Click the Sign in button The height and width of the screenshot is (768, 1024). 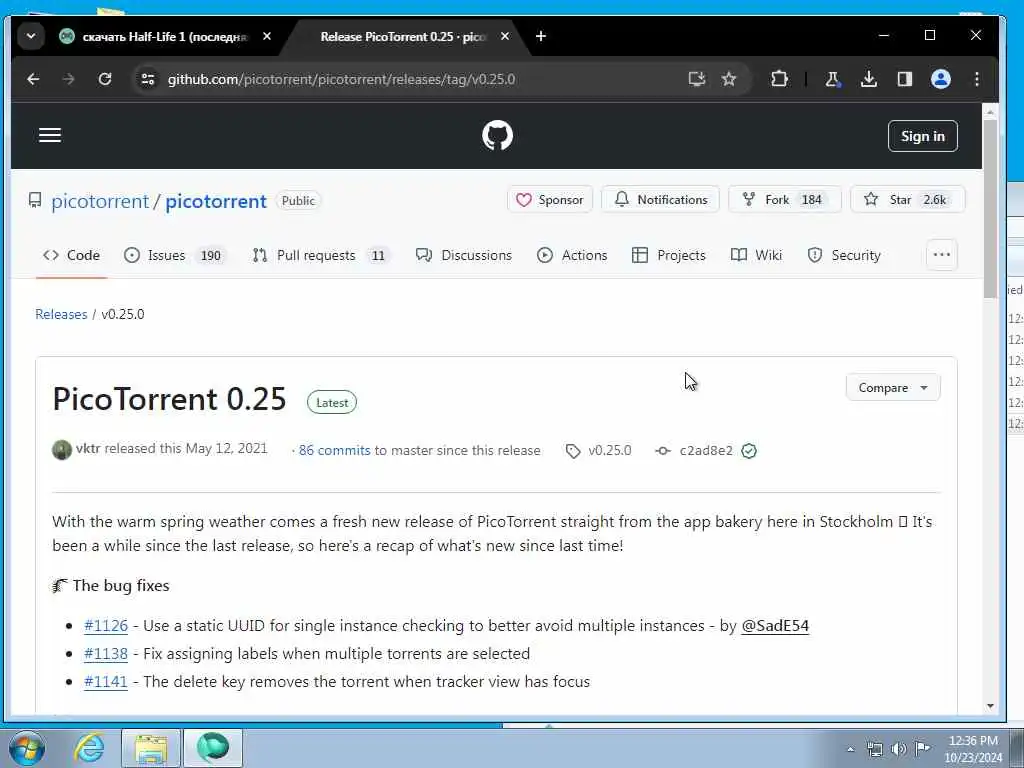pos(922,136)
